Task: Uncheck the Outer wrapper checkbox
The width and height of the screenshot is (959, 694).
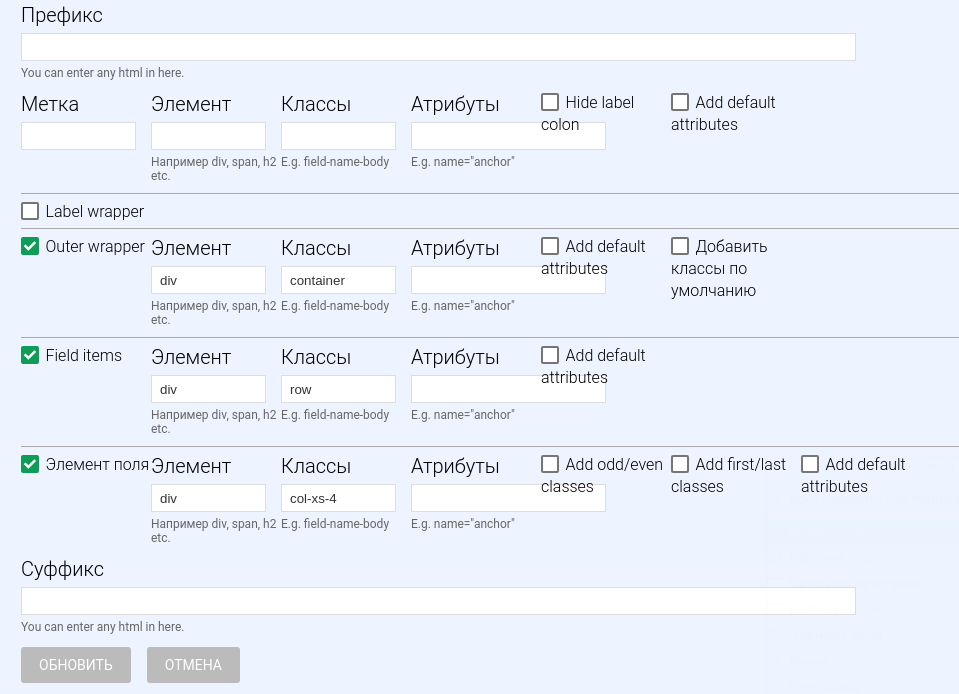Action: pos(30,246)
